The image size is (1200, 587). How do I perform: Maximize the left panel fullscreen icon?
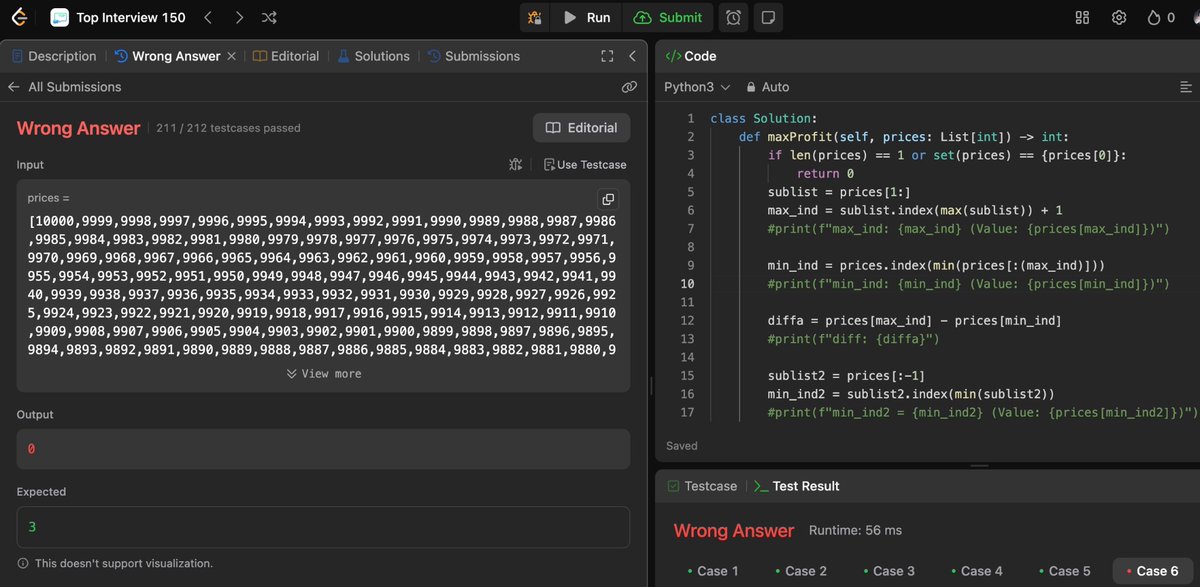607,56
